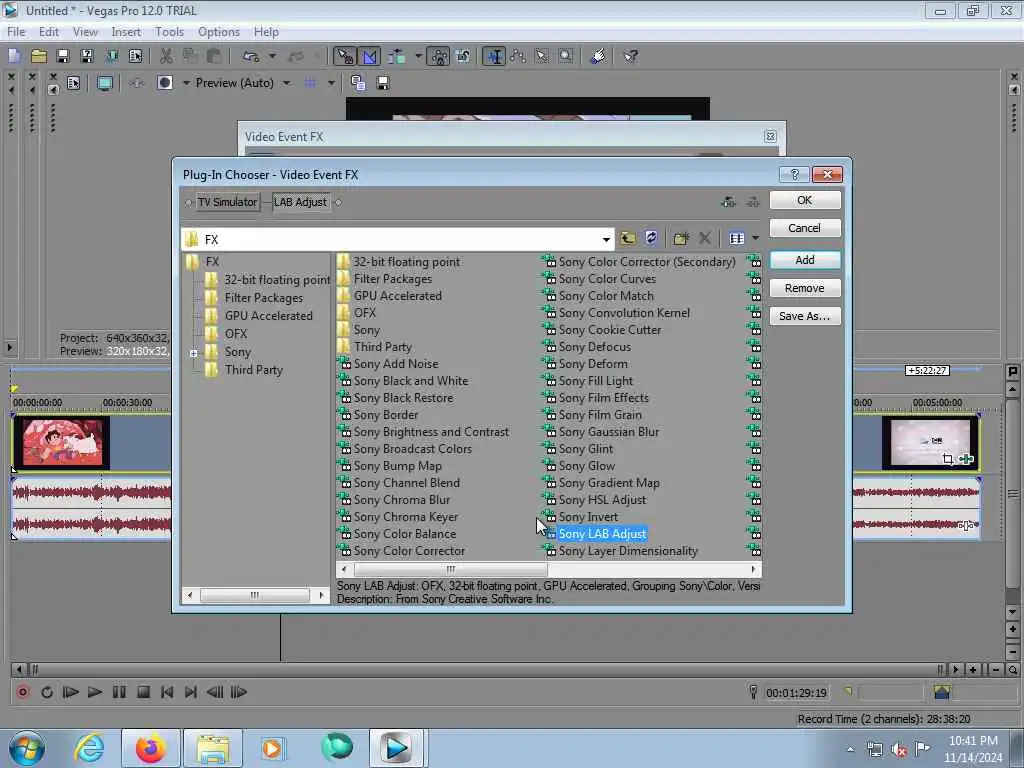Screen dimensions: 1024x768
Task: Click the Record button in transport bar
Action: (x=23, y=692)
